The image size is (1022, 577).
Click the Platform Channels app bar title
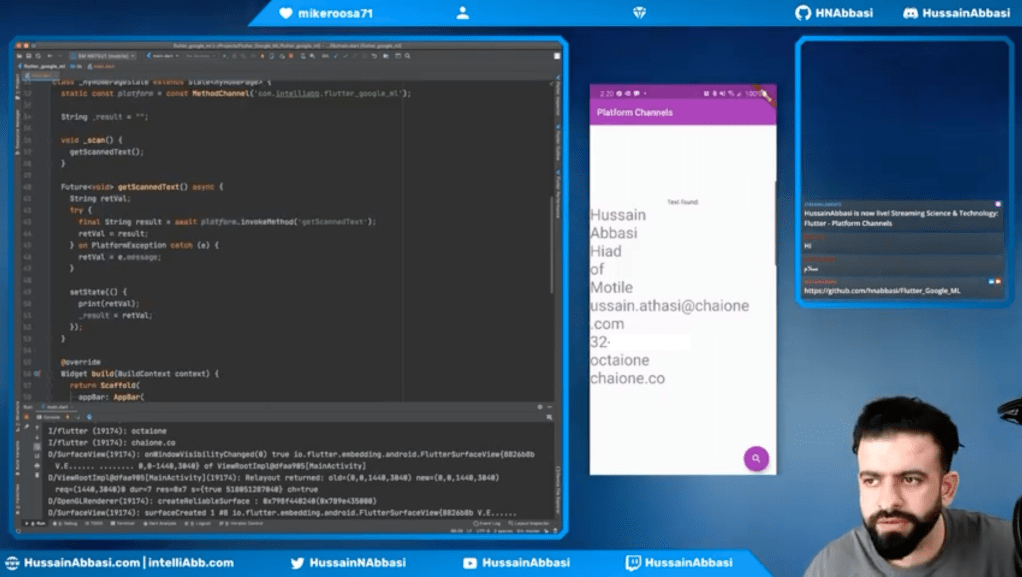tap(635, 112)
